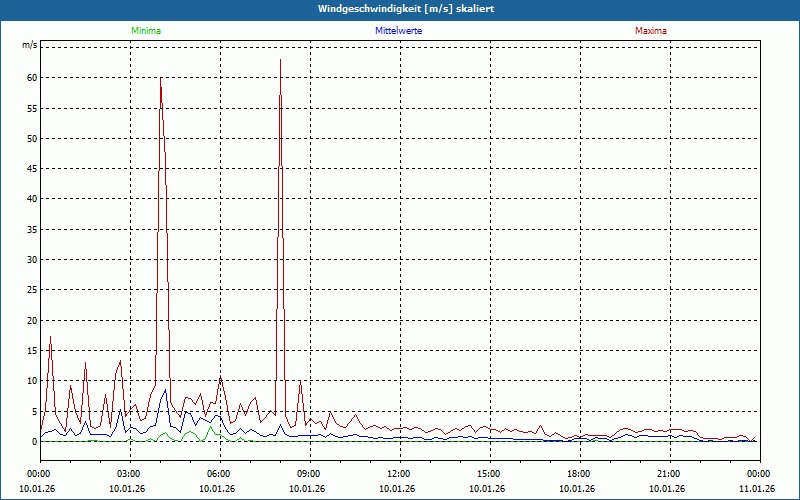Click the red Maxima legend label
Viewport: 800px width, 500px height.
(x=651, y=31)
